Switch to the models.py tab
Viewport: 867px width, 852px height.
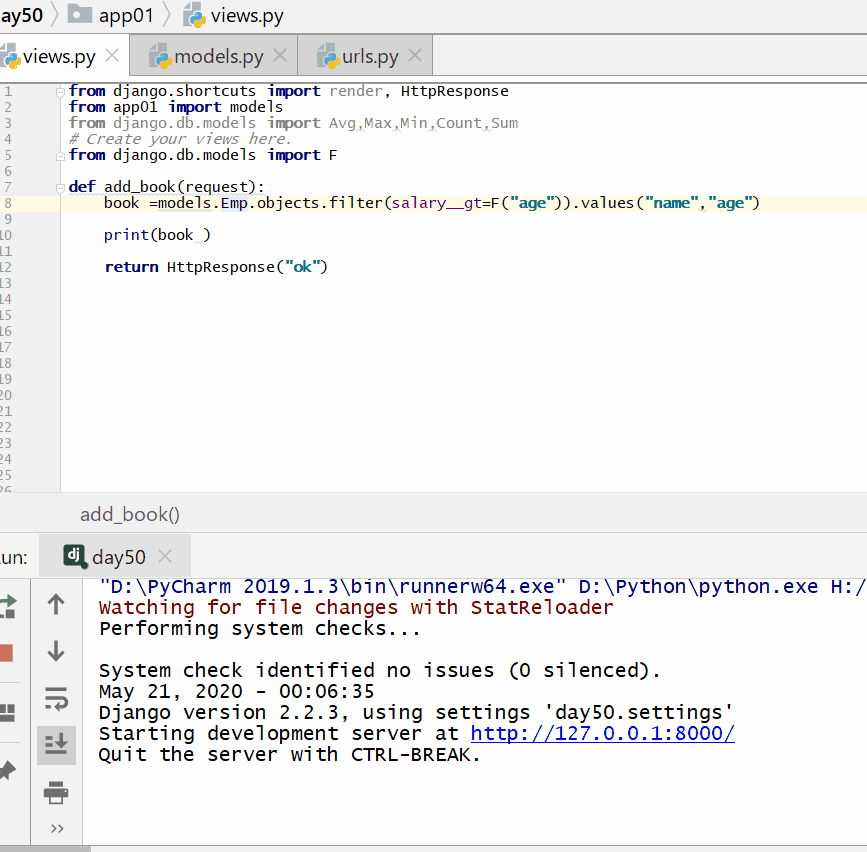tap(219, 56)
